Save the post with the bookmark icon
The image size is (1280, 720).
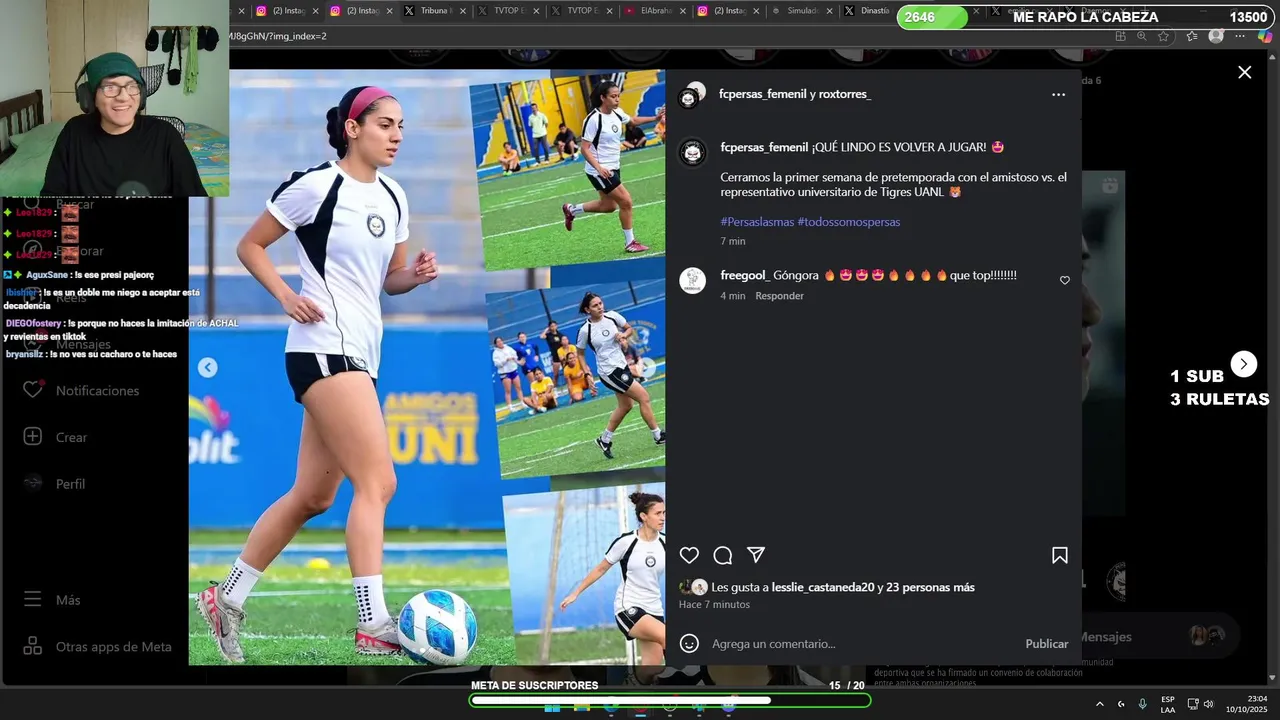[x=1060, y=555]
